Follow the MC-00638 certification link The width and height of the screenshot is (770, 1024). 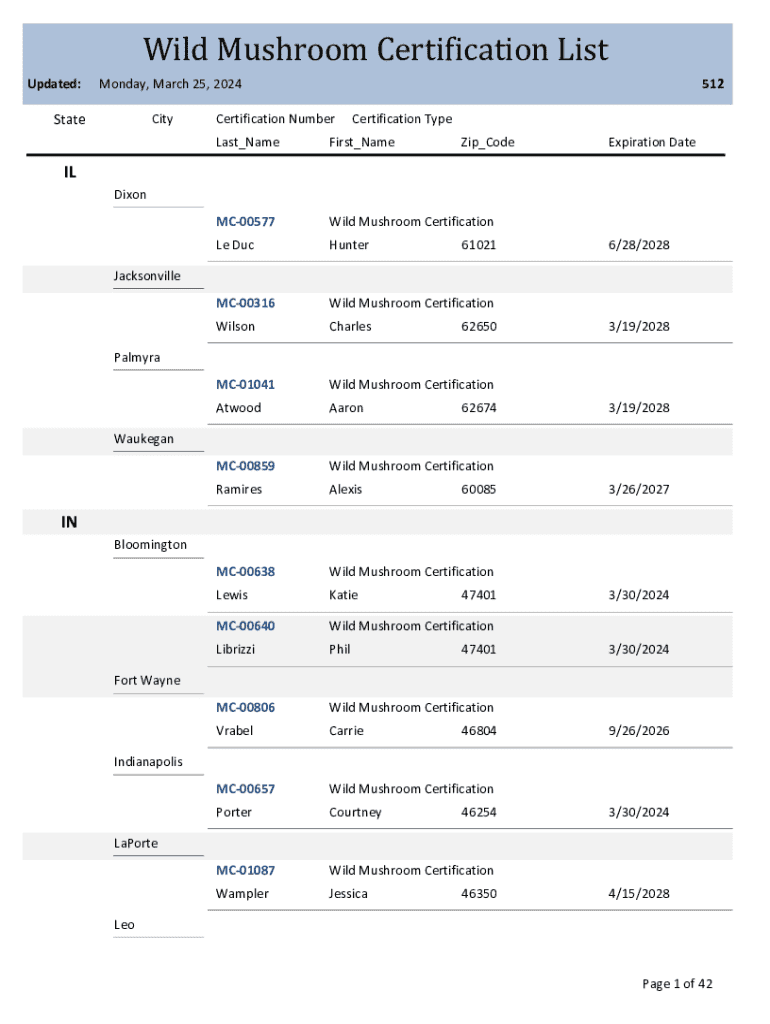click(245, 572)
